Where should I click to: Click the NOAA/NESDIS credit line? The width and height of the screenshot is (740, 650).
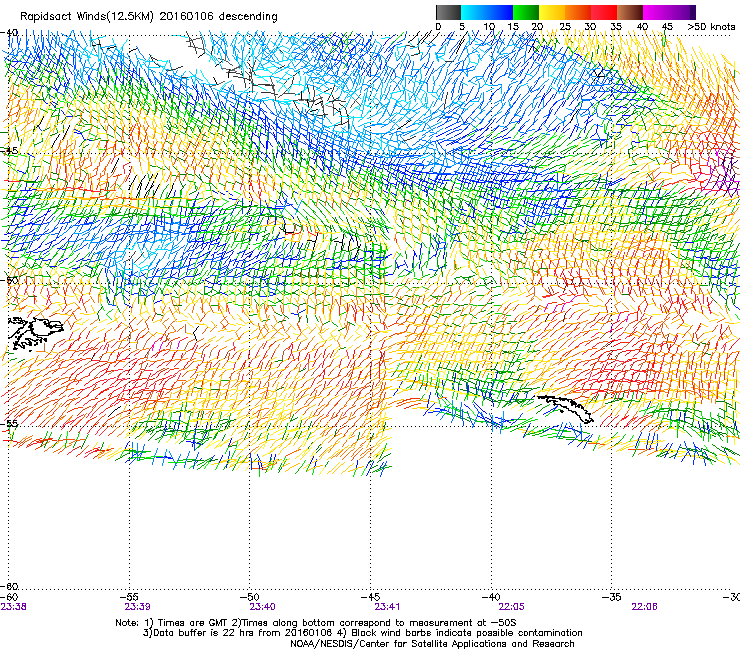tap(432, 644)
